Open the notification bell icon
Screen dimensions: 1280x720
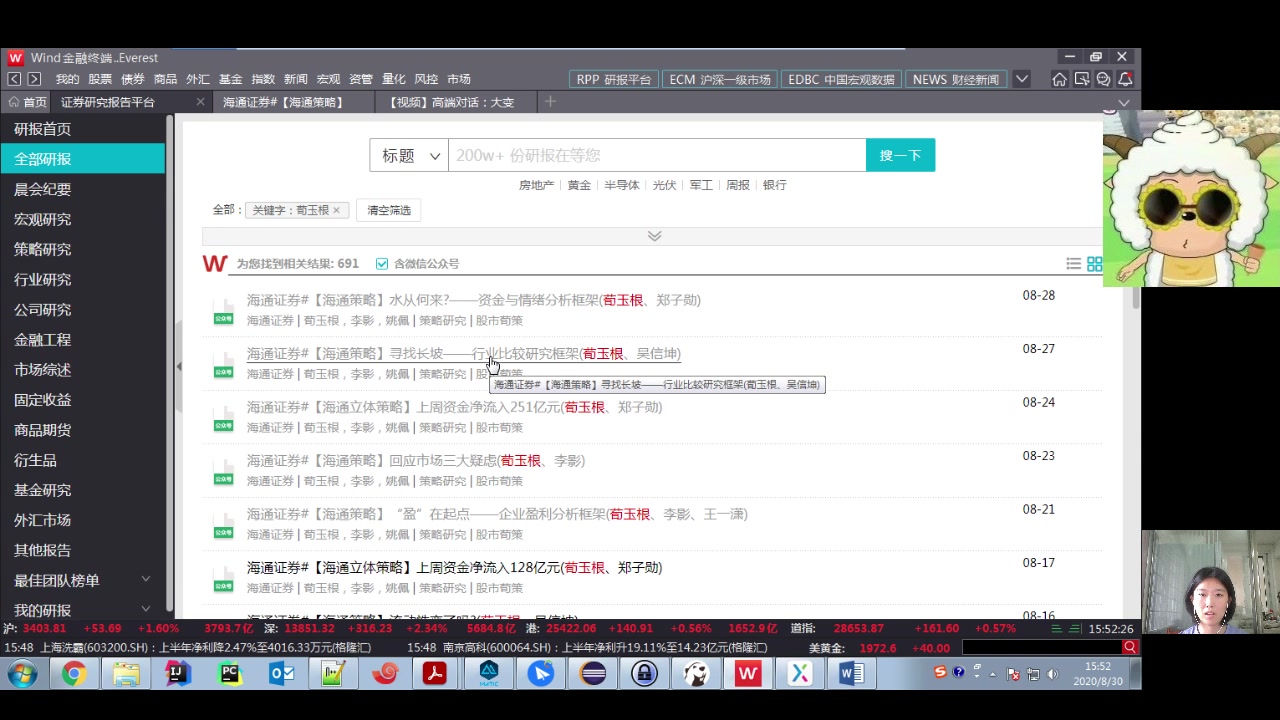[x=1125, y=79]
